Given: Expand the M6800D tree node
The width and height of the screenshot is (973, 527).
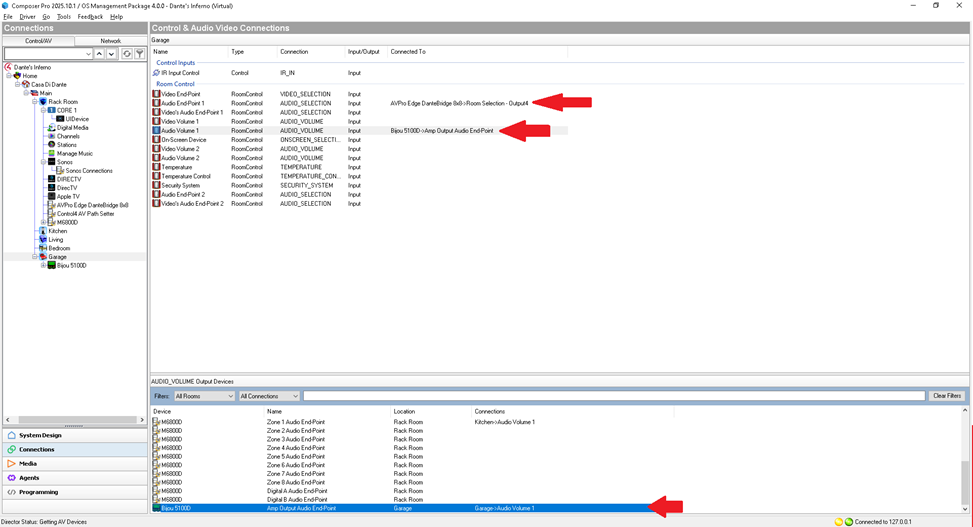Looking at the screenshot, I should click(x=43, y=222).
